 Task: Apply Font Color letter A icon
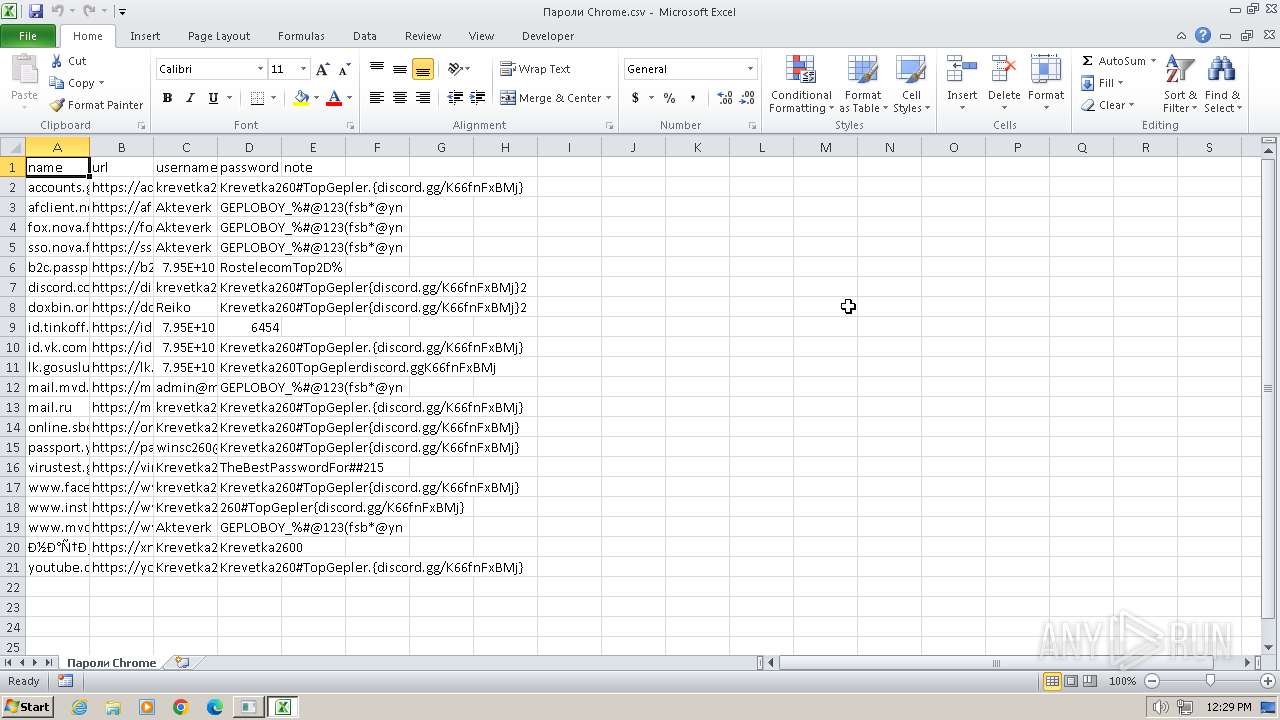(334, 98)
